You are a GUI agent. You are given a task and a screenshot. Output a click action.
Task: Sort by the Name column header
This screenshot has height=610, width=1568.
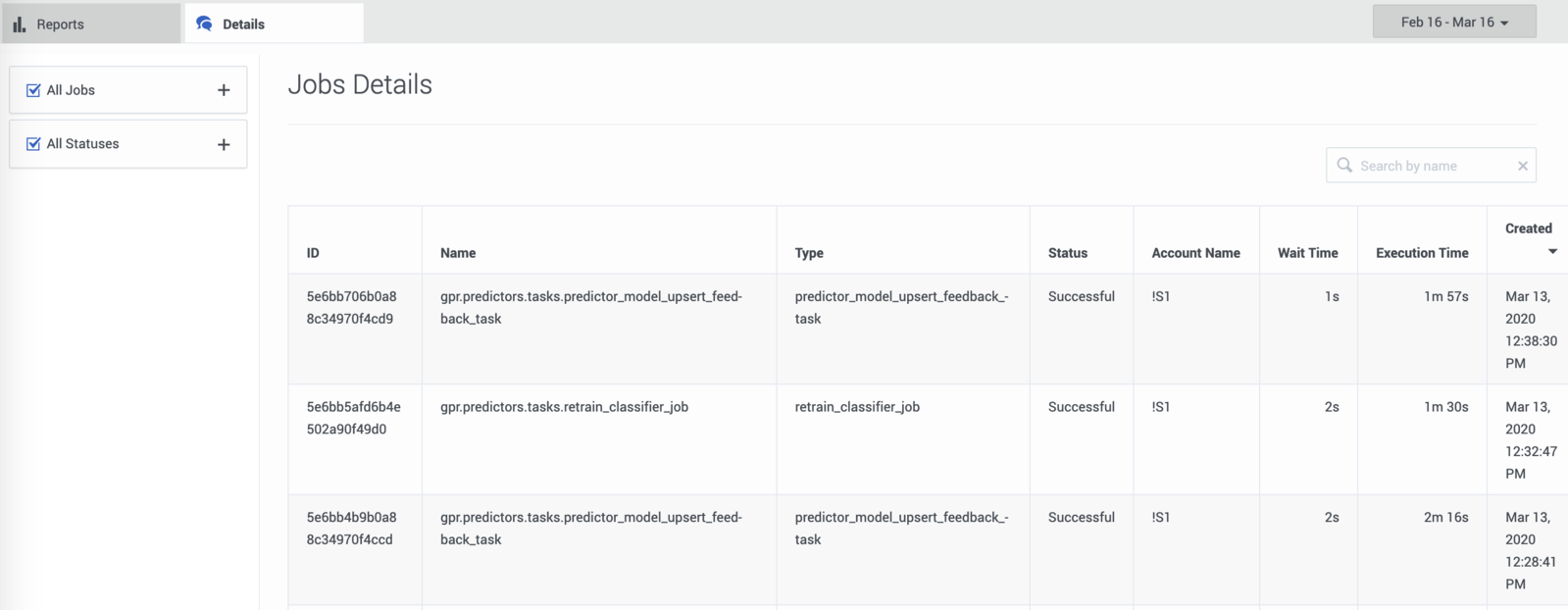(458, 253)
